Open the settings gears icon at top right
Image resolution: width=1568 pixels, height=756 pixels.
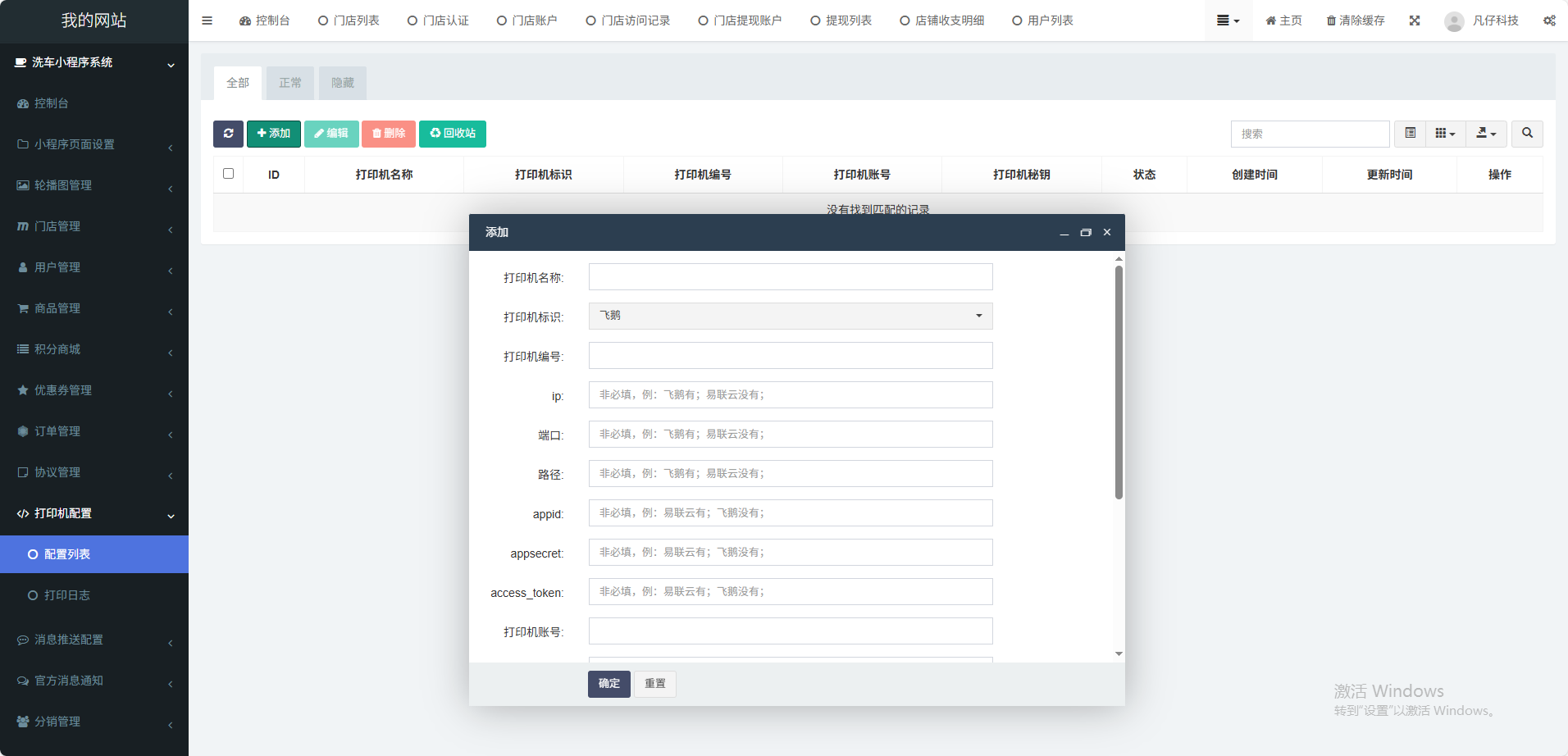1548,20
